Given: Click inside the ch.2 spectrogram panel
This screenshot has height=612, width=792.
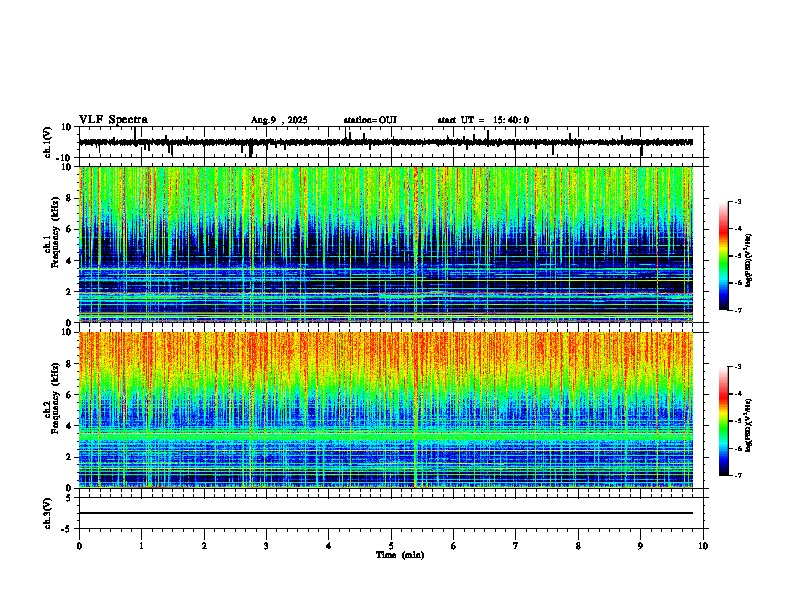Looking at the screenshot, I should click(385, 410).
